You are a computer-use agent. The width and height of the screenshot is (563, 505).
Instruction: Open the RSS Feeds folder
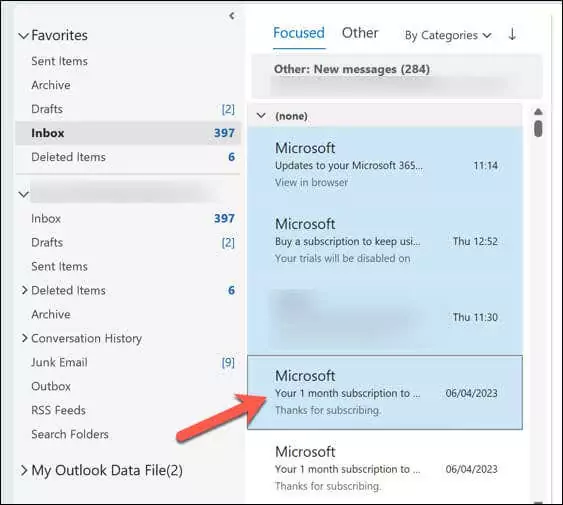click(x=58, y=410)
